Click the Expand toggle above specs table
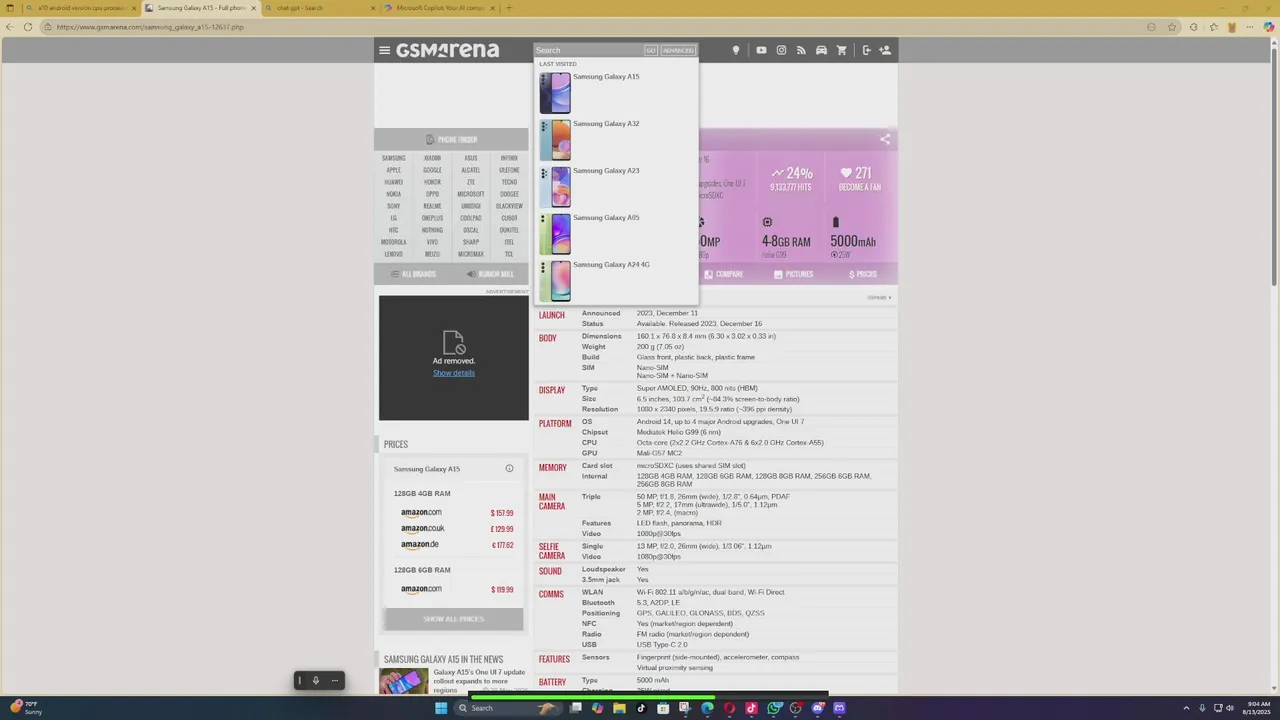This screenshot has height=720, width=1280. click(x=879, y=298)
